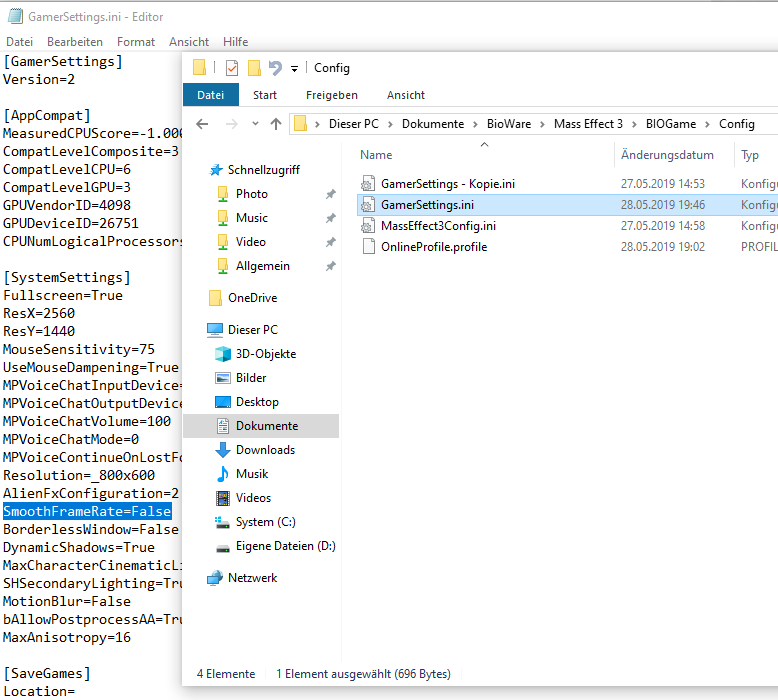The image size is (778, 700).
Task: Click Dokumente breadcrumb in address bar
Action: (433, 124)
